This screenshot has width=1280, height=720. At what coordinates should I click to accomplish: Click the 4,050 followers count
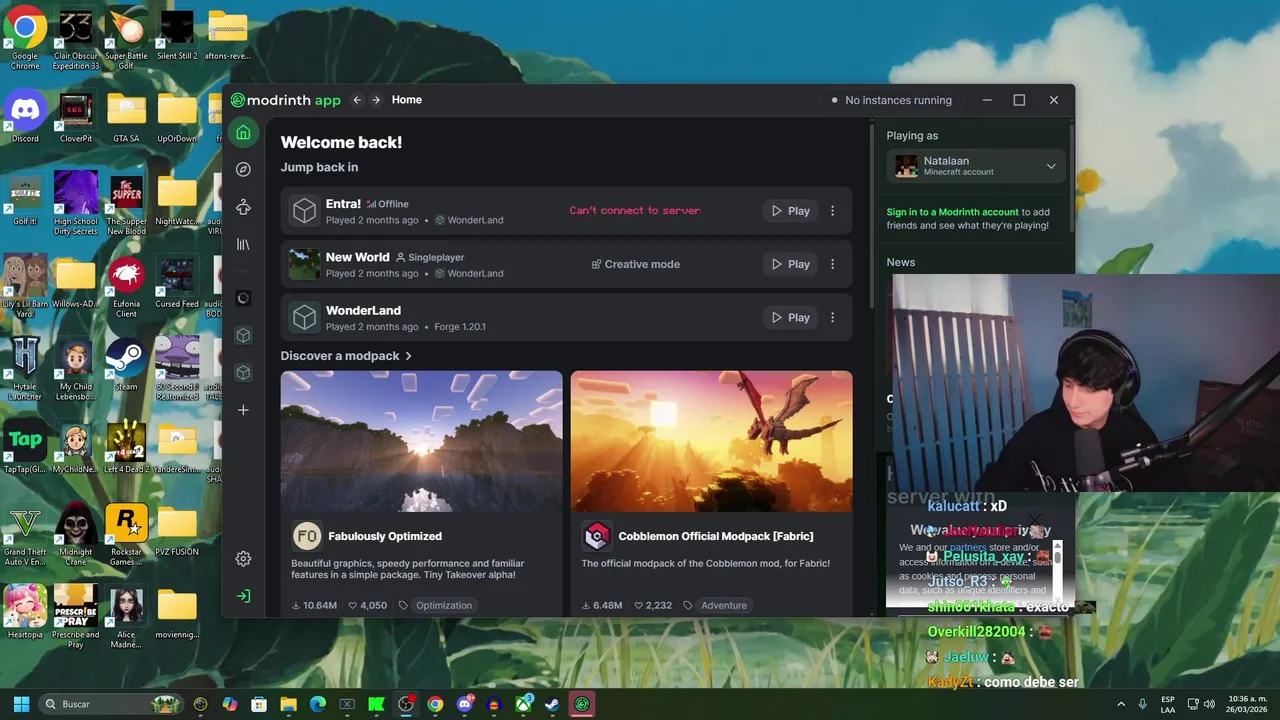pos(367,605)
